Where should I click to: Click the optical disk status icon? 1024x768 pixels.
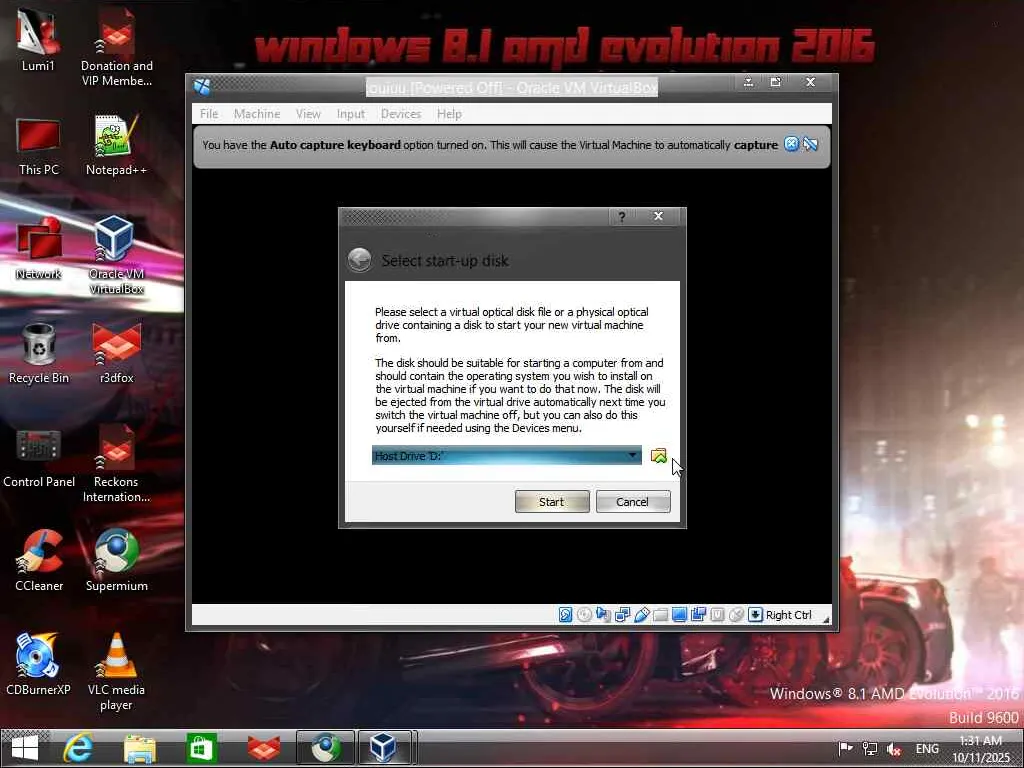(584, 615)
